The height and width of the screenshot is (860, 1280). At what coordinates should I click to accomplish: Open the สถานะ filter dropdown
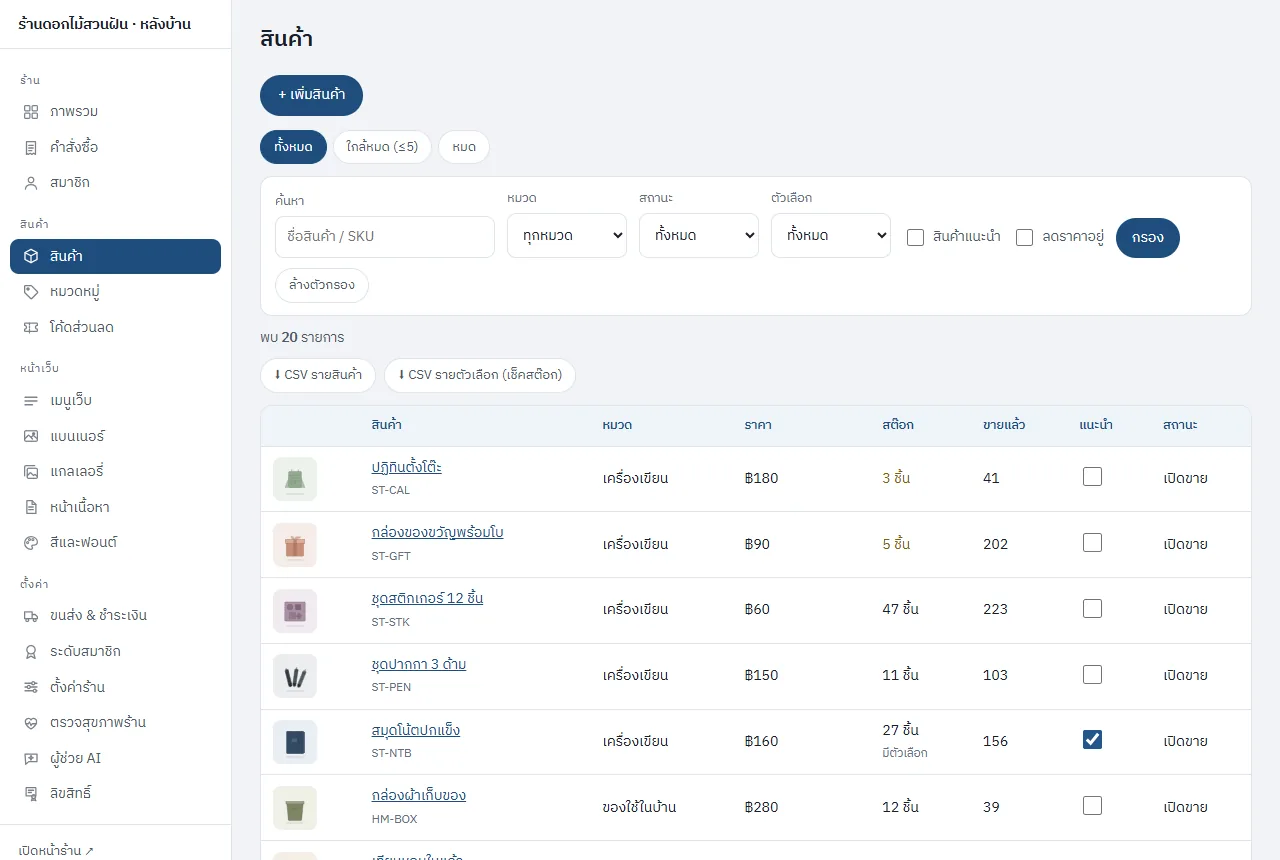pyautogui.click(x=699, y=236)
